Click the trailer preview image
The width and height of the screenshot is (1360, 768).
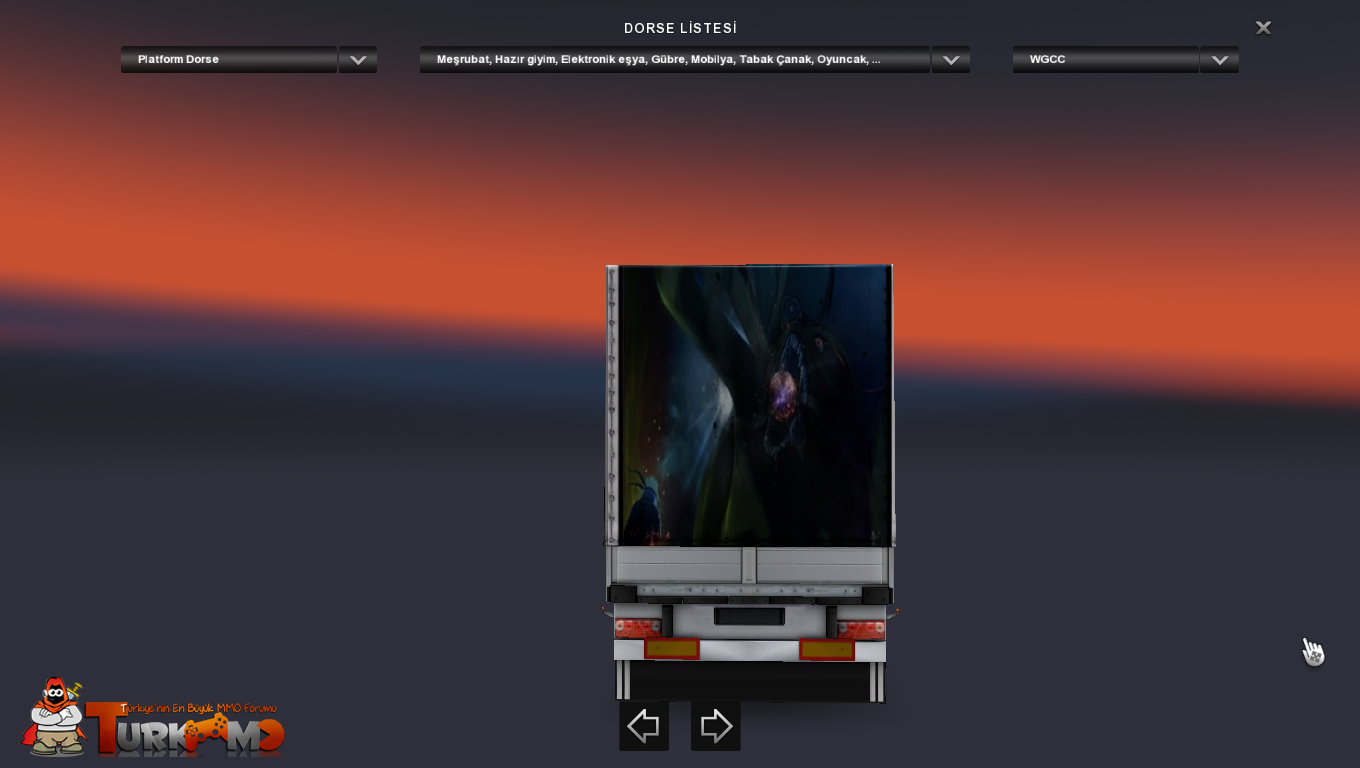(x=749, y=483)
